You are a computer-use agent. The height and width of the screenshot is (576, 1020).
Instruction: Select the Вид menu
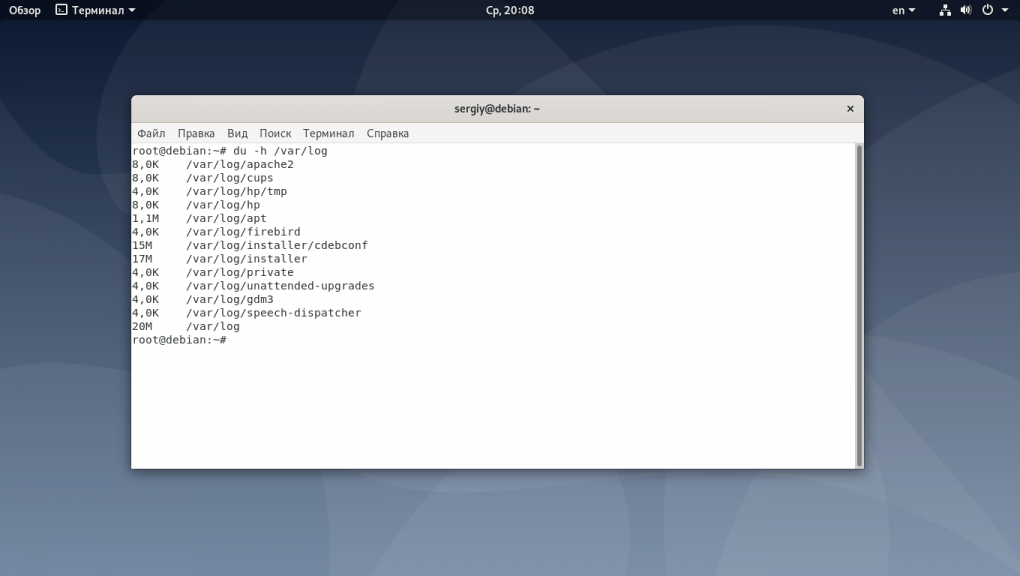237,133
